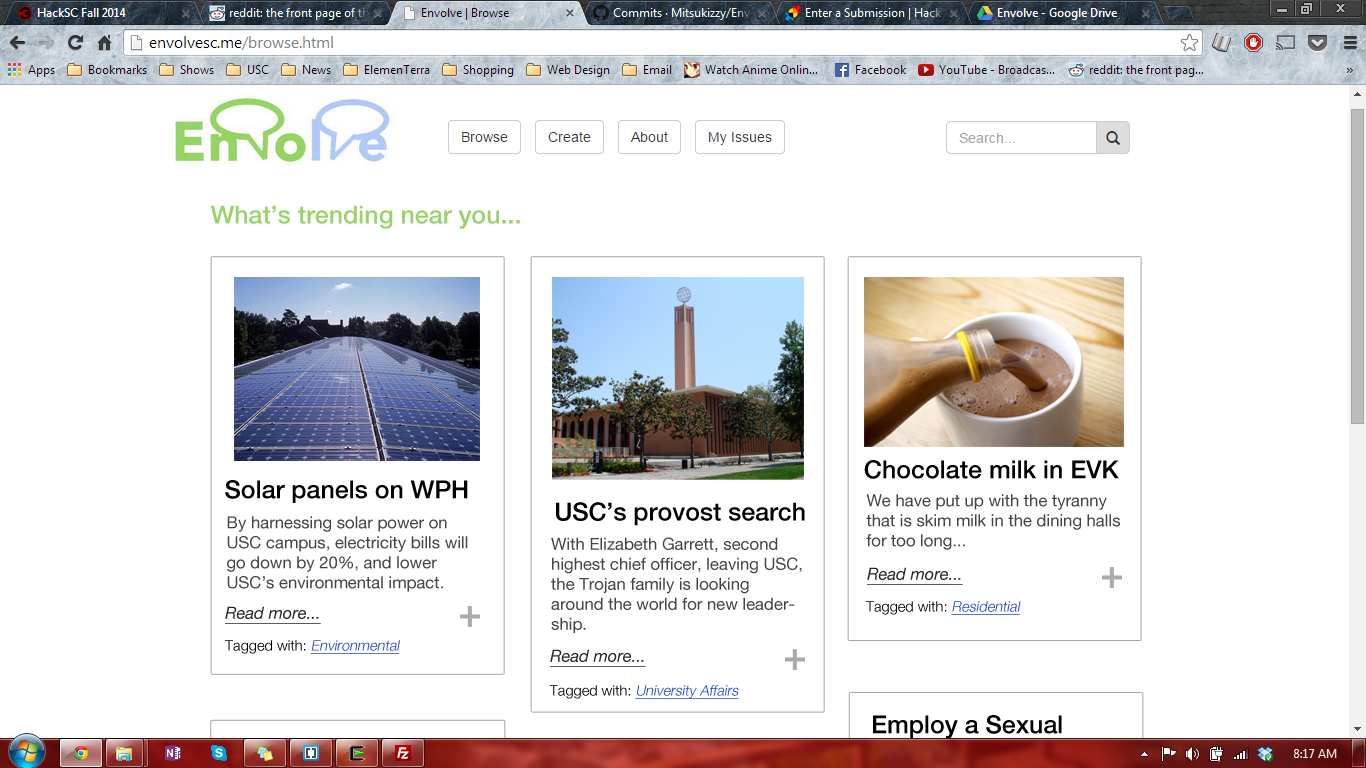
Task: Open the USC bookmark folder
Action: pyautogui.click(x=248, y=70)
